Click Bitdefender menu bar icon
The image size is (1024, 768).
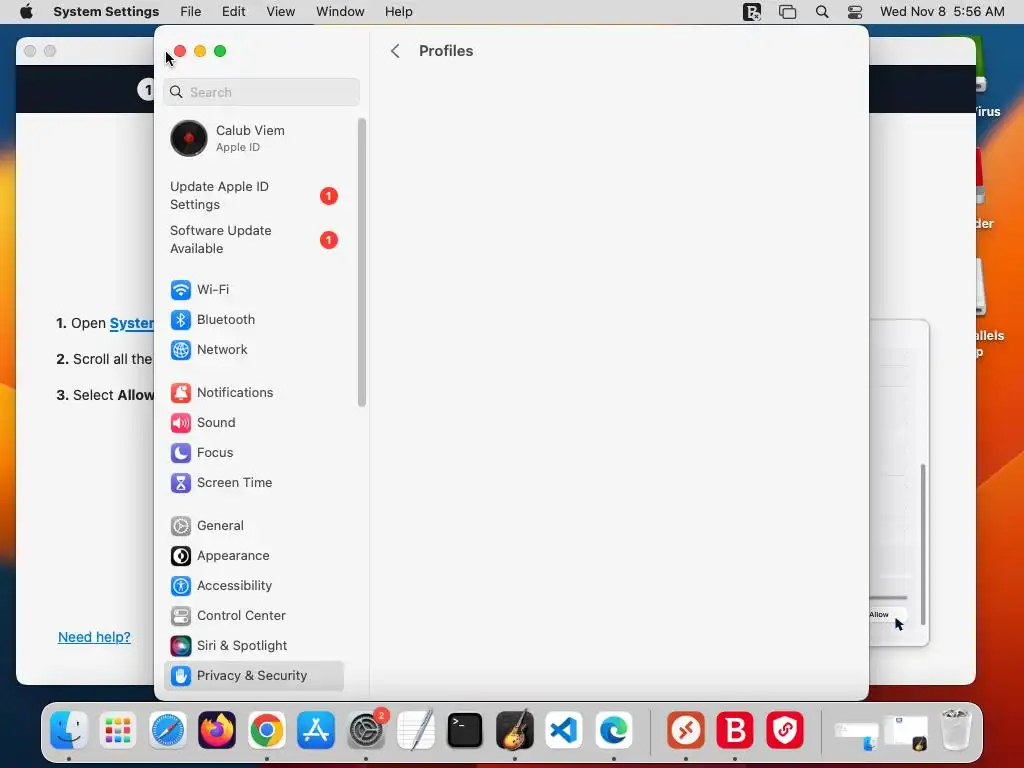[752, 12]
